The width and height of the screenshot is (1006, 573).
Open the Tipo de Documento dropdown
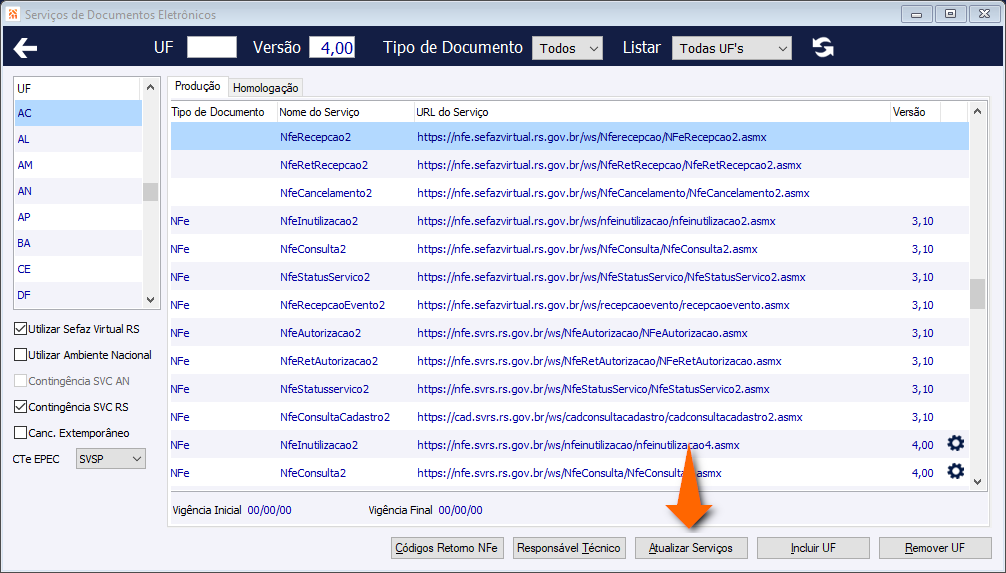[x=567, y=48]
